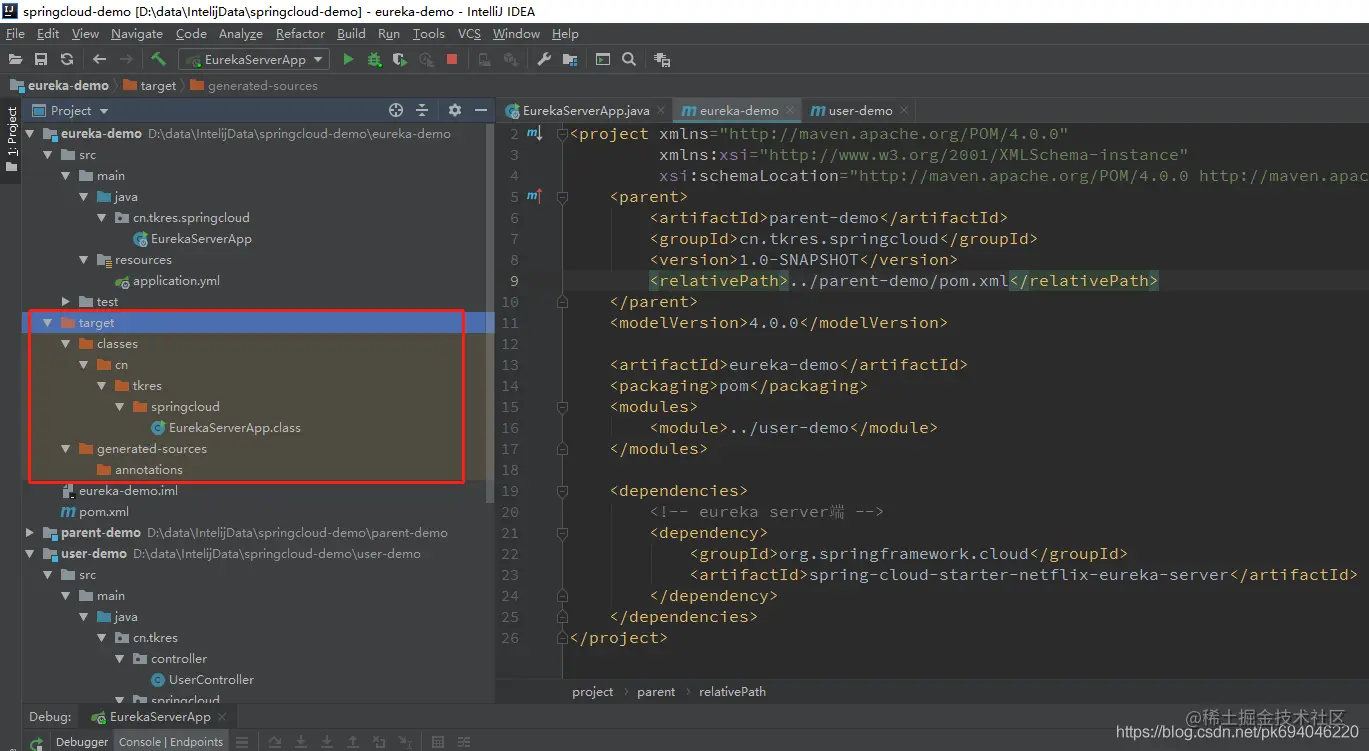Hide the Project panel with minus icon

click(x=481, y=110)
